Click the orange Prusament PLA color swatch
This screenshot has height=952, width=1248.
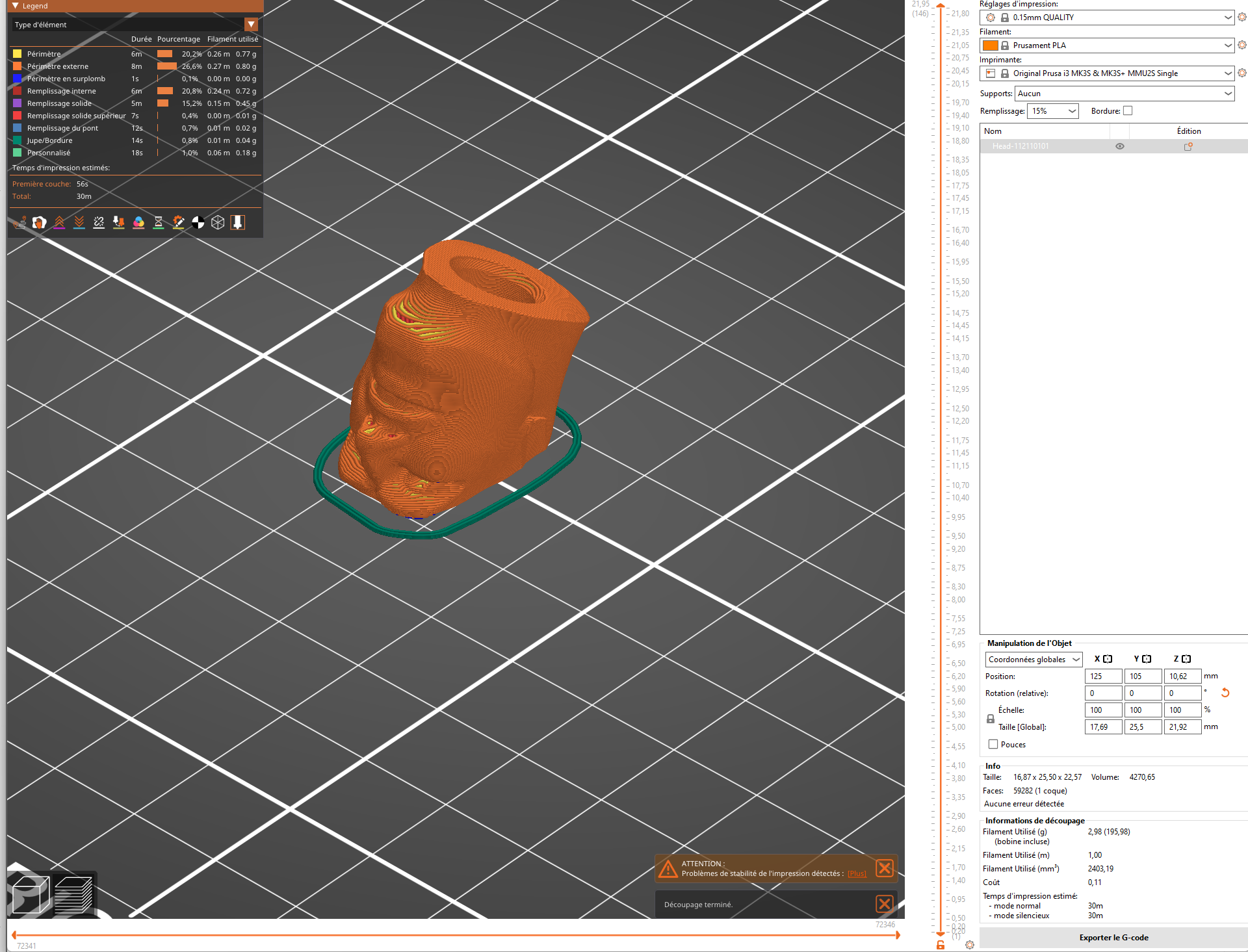click(991, 45)
